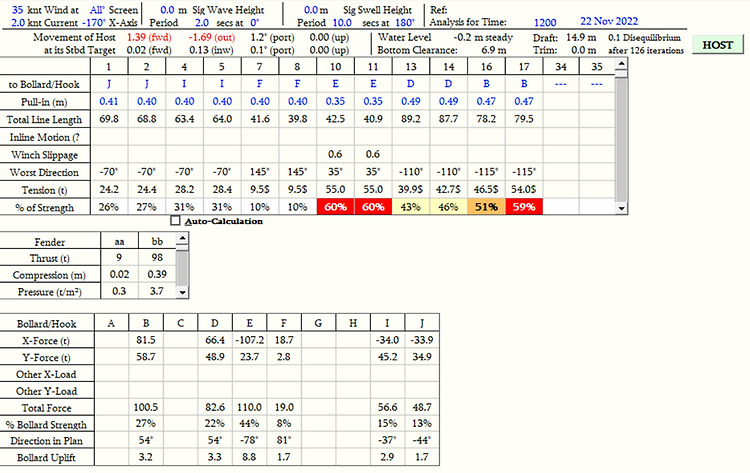
Task: Click tension value 28.2 for line 4
Action: pyautogui.click(x=184, y=189)
